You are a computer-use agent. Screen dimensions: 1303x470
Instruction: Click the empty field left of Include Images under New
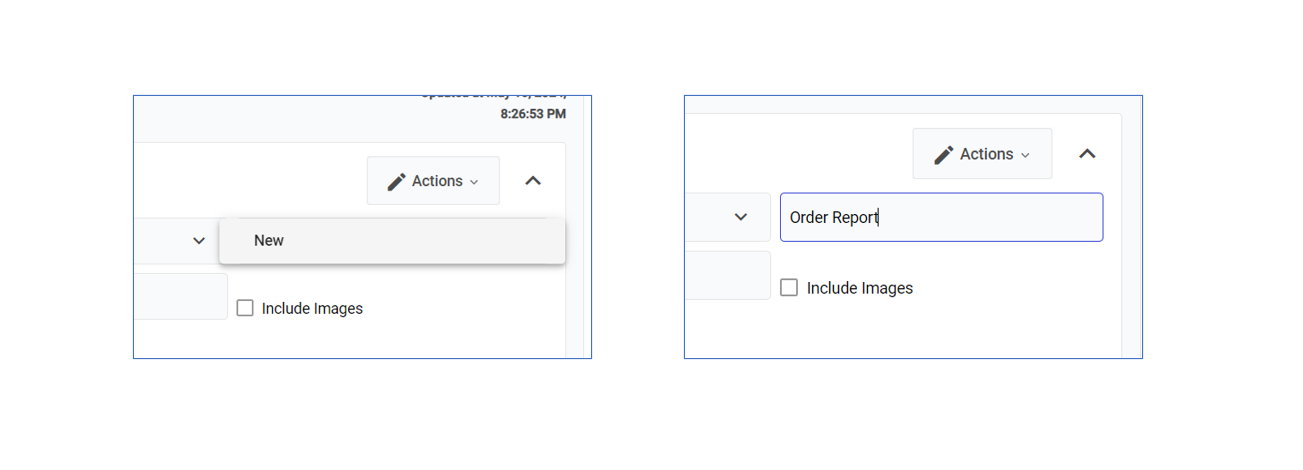click(180, 297)
